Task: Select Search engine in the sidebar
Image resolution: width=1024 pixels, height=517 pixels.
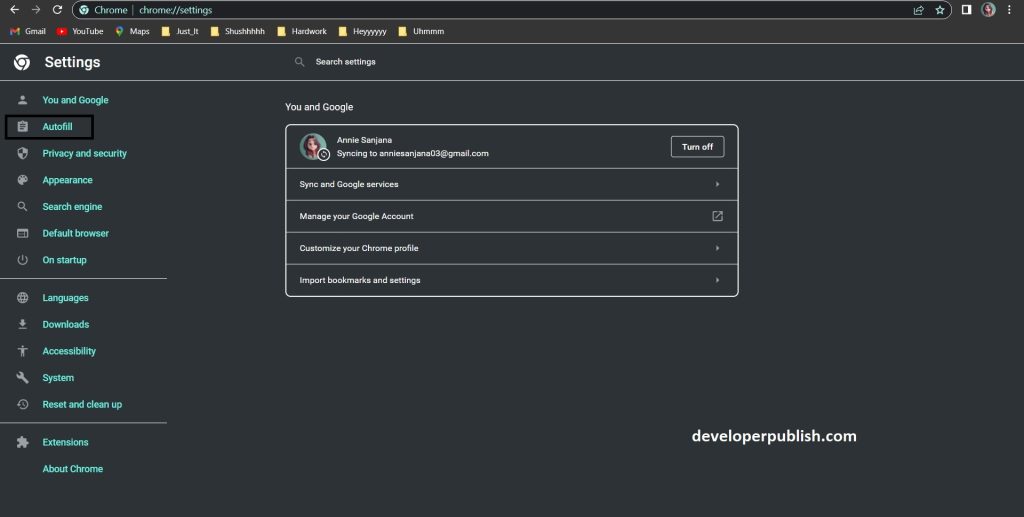Action: pos(72,207)
